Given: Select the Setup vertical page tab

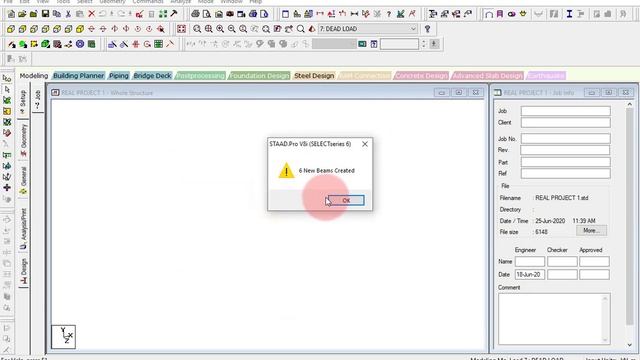Looking at the screenshot, I should (23, 102).
